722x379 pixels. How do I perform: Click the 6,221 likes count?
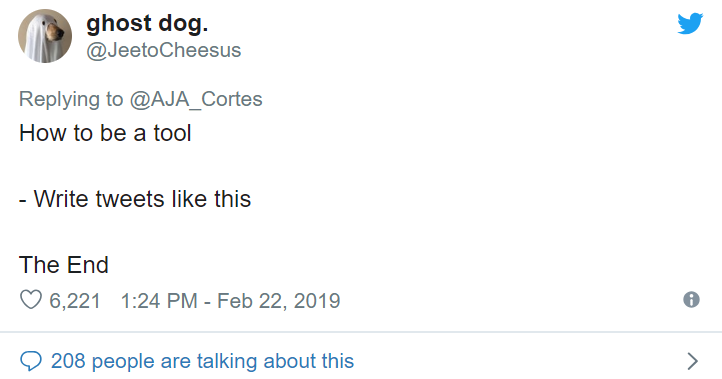pos(75,301)
